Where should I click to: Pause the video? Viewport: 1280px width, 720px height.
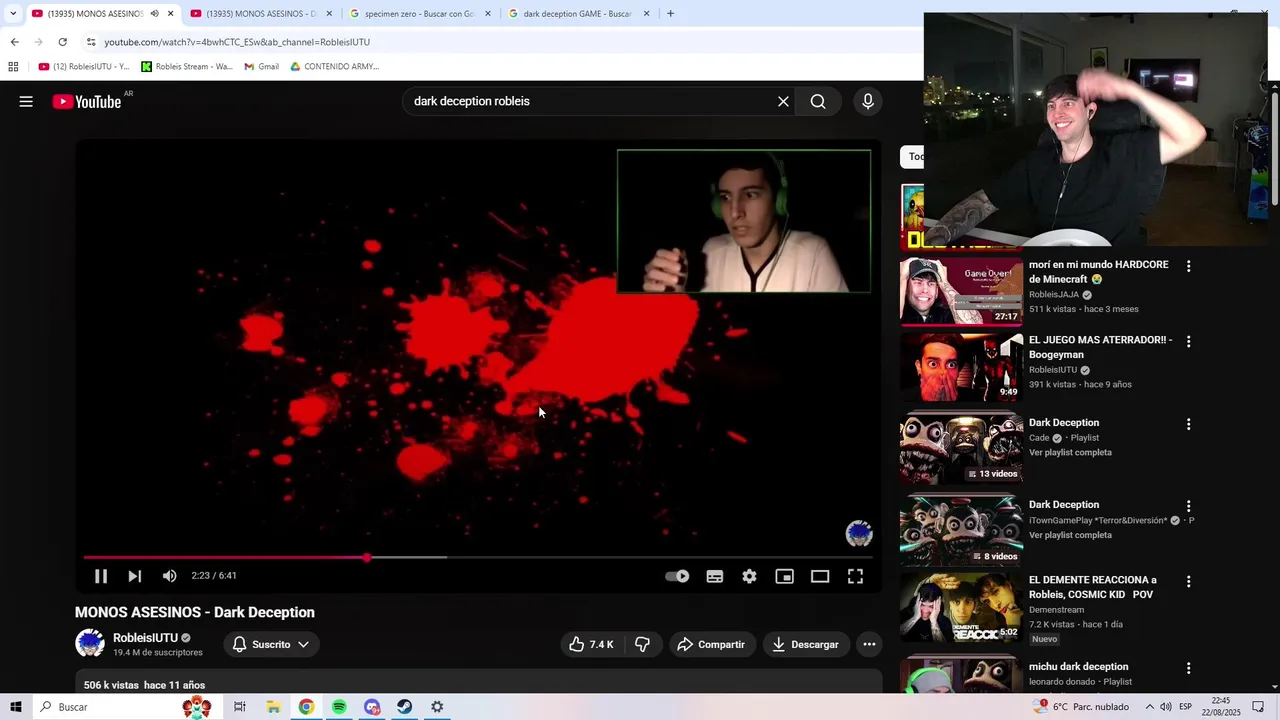pos(101,576)
